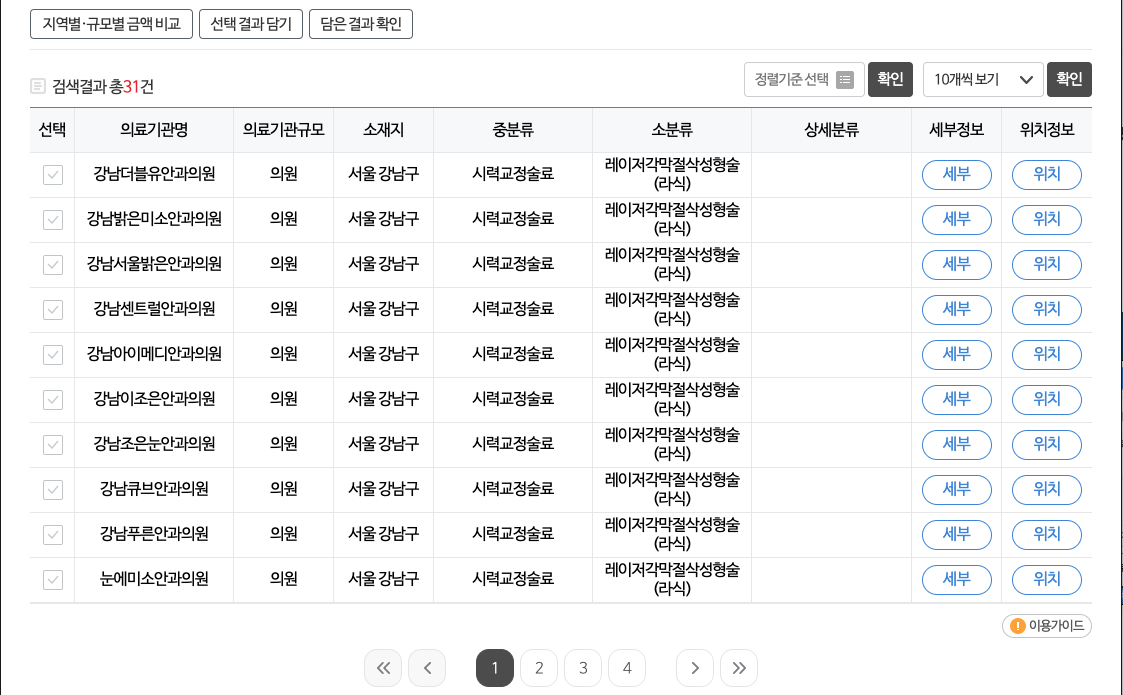The image size is (1123, 695).
Task: Click the 세부 button for 강남더블유안과의원
Action: 956,174
